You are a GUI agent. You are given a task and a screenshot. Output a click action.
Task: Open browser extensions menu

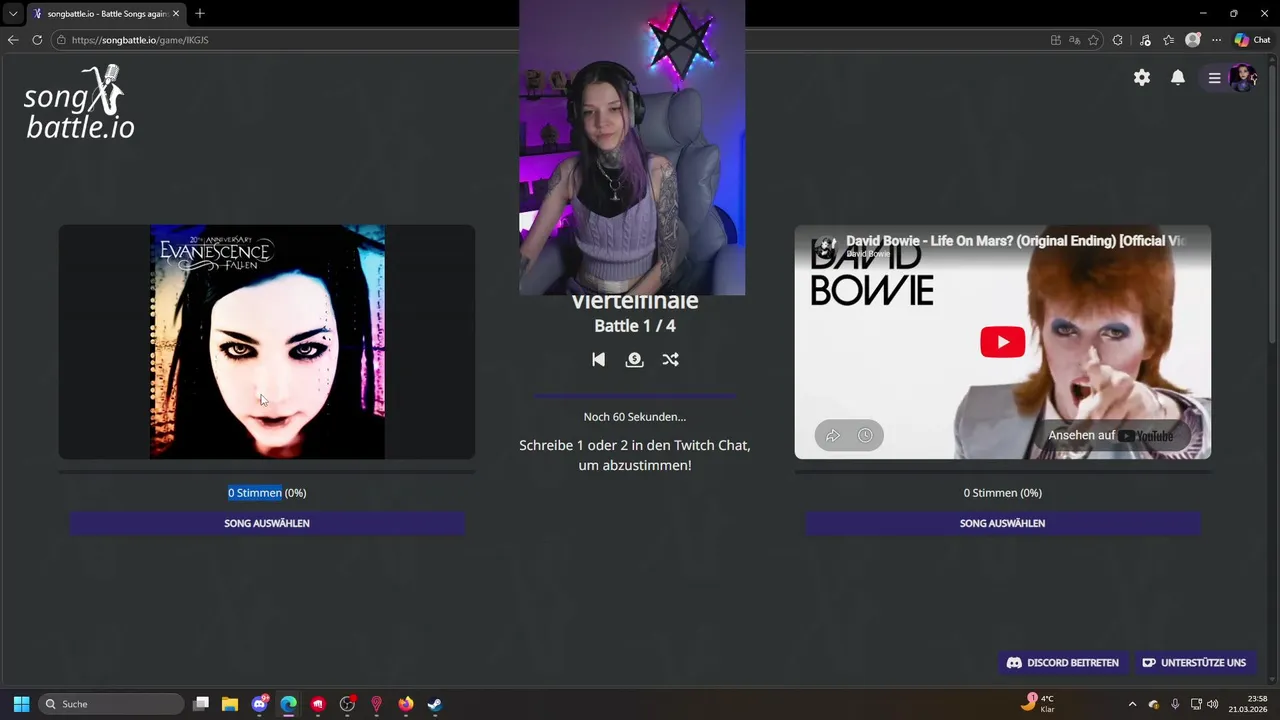[1118, 40]
